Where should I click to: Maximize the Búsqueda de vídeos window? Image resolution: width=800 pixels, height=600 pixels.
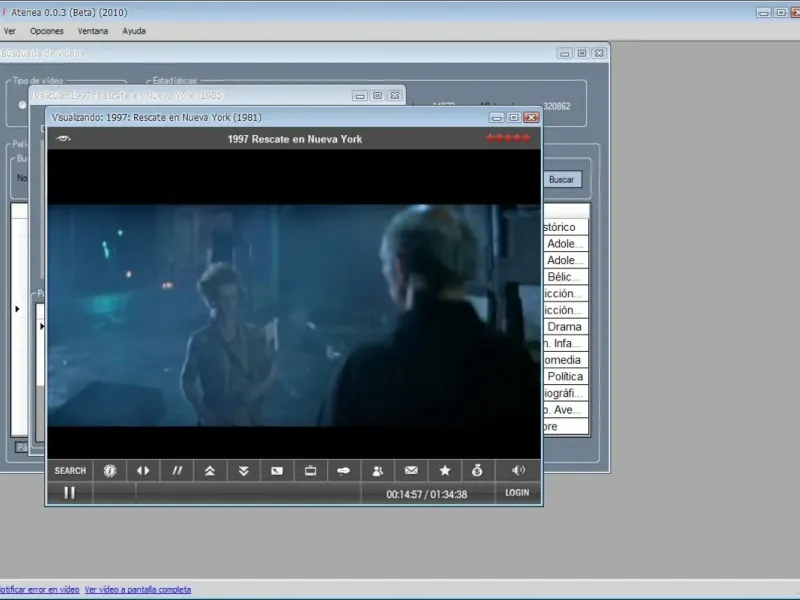click(x=582, y=53)
